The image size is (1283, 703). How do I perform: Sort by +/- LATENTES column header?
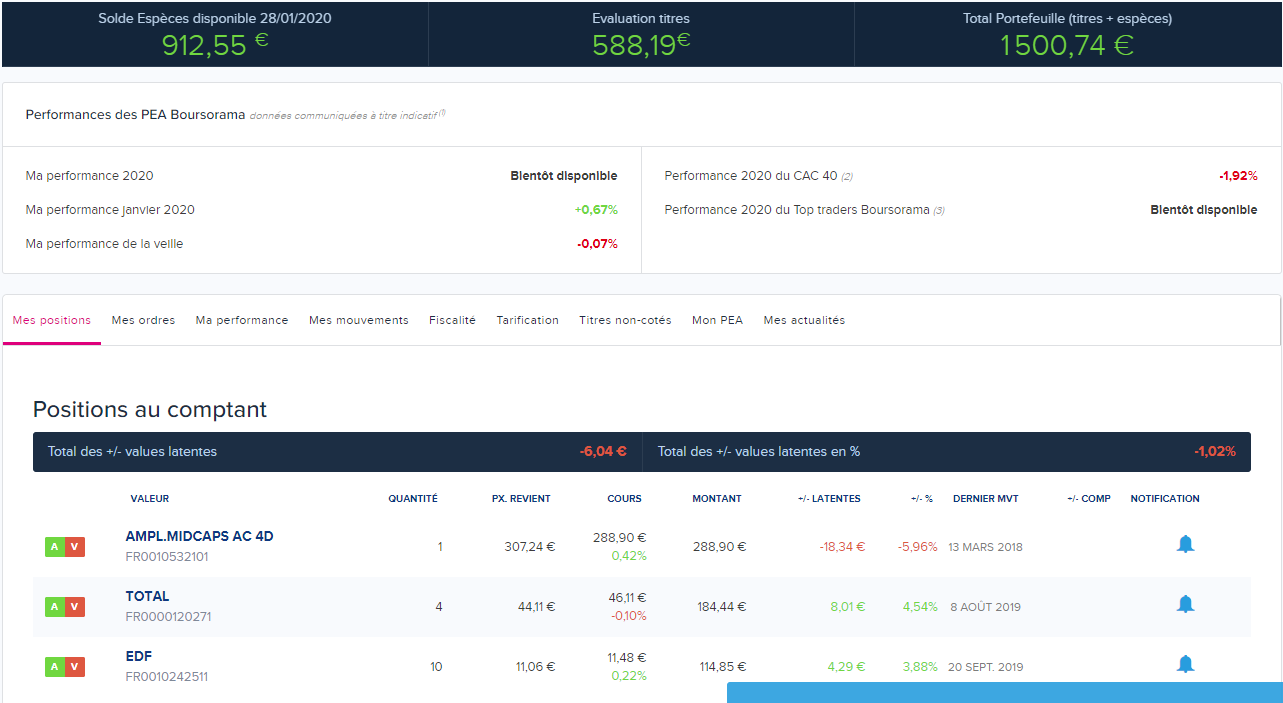pyautogui.click(x=829, y=498)
